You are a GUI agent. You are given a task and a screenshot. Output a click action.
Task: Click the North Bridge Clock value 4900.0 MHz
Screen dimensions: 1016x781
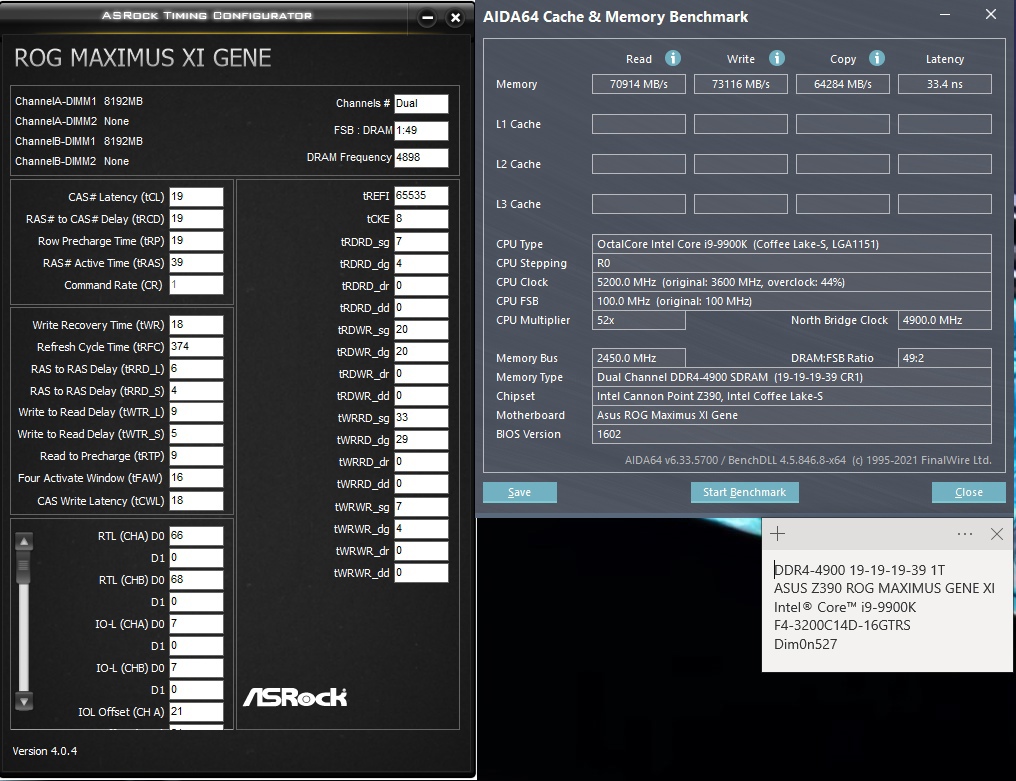[x=945, y=320]
